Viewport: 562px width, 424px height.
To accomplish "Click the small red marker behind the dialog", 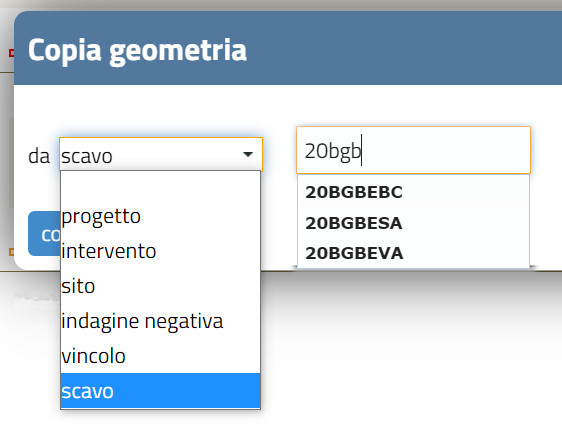I will [11, 53].
